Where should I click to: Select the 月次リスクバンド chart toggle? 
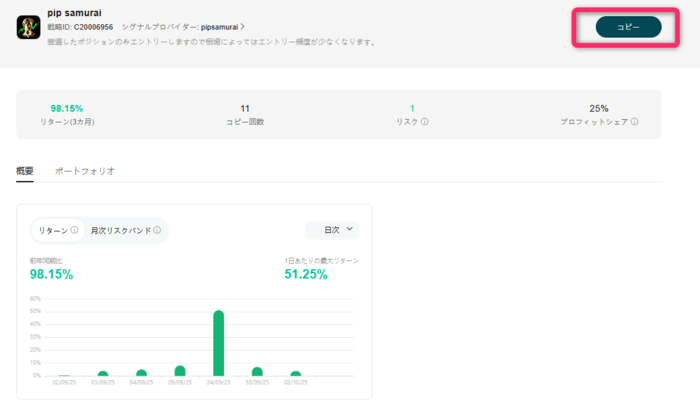120,230
